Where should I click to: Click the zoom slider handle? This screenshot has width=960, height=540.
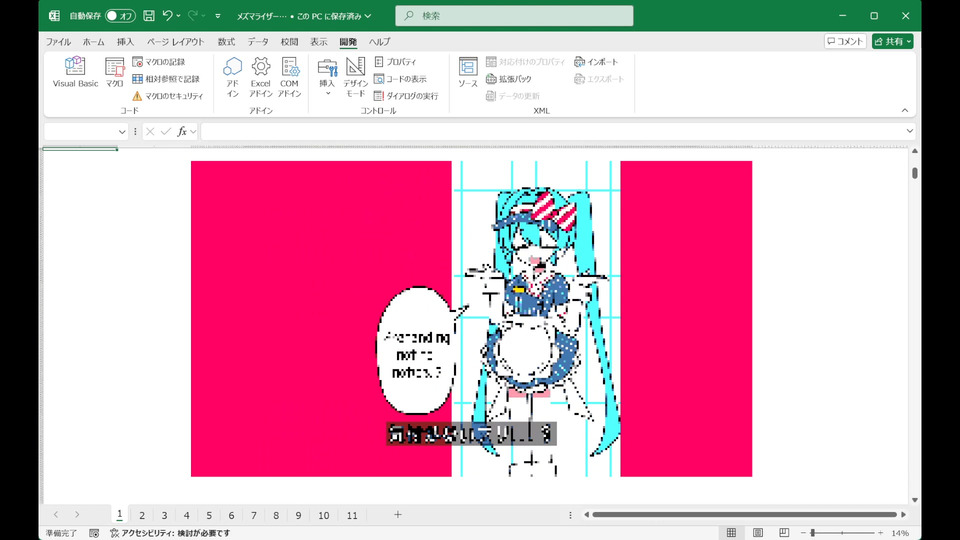tap(813, 533)
